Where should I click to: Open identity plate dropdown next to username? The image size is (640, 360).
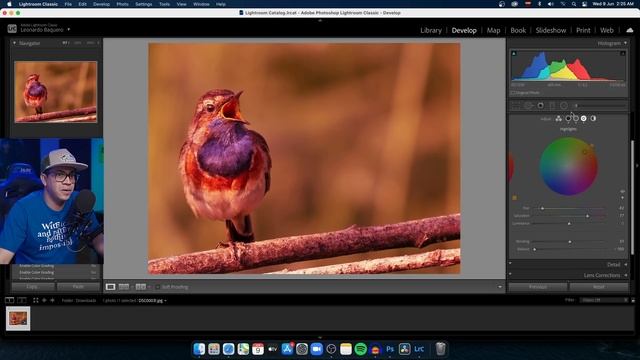tap(69, 29)
